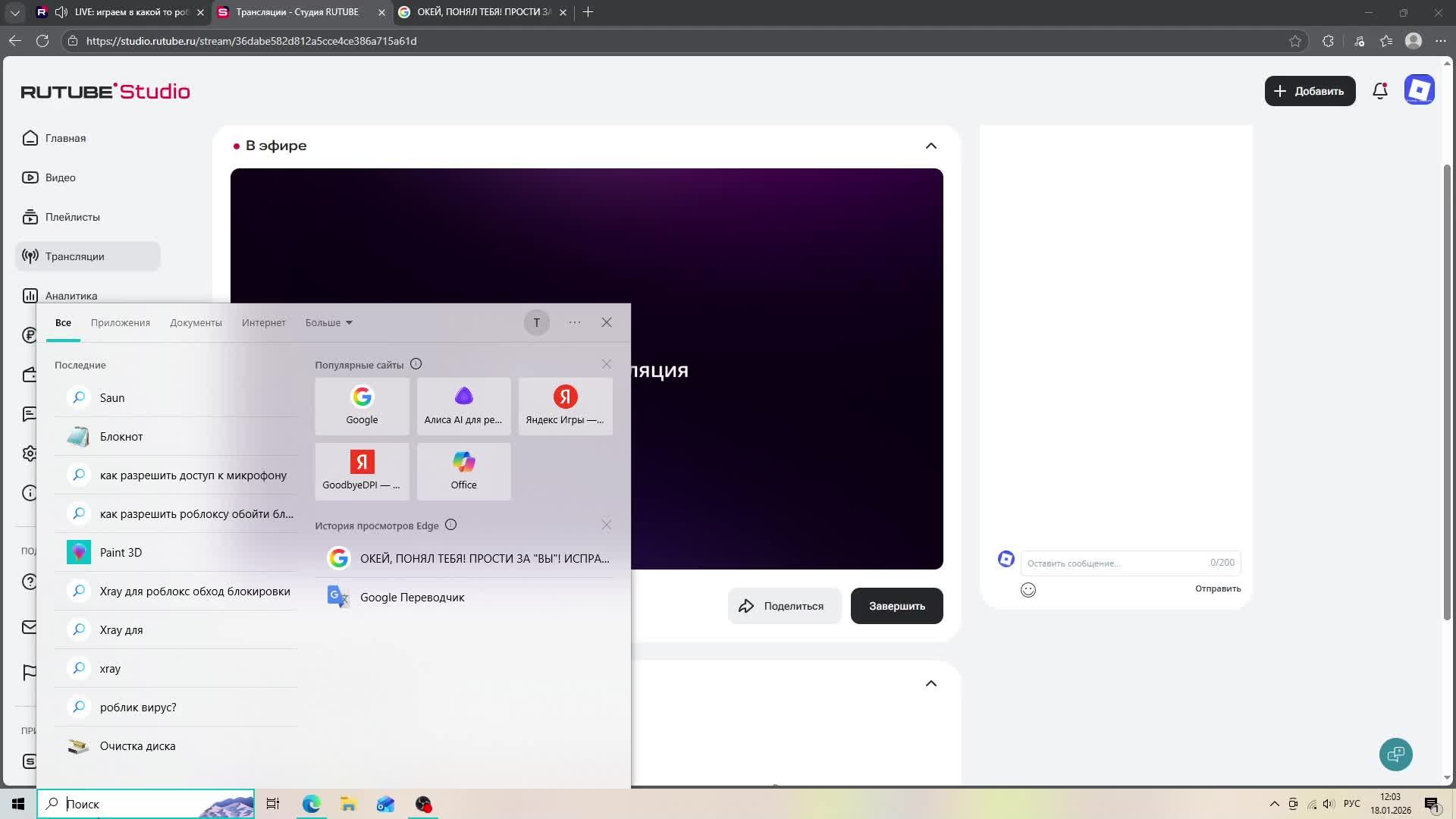Open Видео section in sidebar

click(x=60, y=177)
